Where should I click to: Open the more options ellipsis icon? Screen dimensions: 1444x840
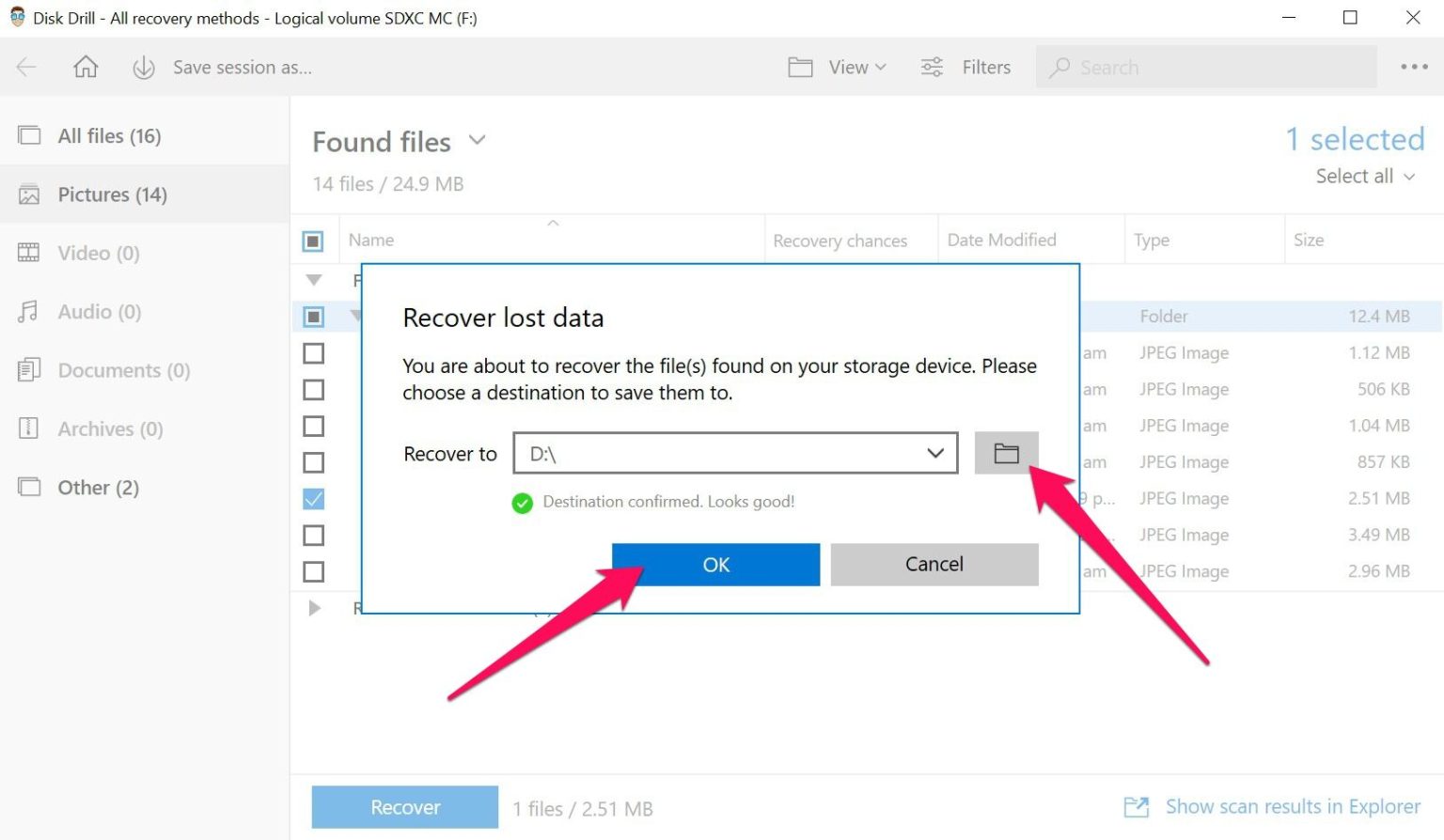[1414, 67]
